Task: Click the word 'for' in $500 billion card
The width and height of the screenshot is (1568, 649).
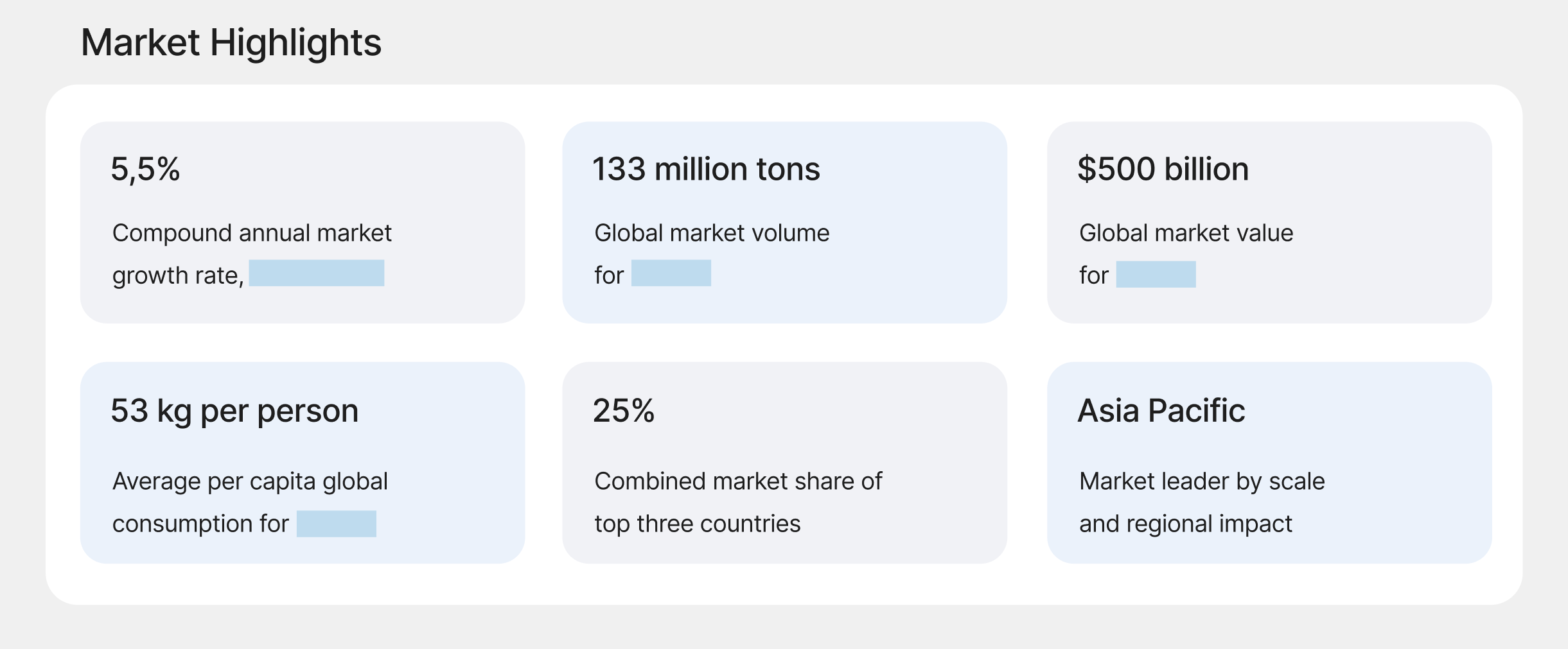Action: coord(1093,276)
